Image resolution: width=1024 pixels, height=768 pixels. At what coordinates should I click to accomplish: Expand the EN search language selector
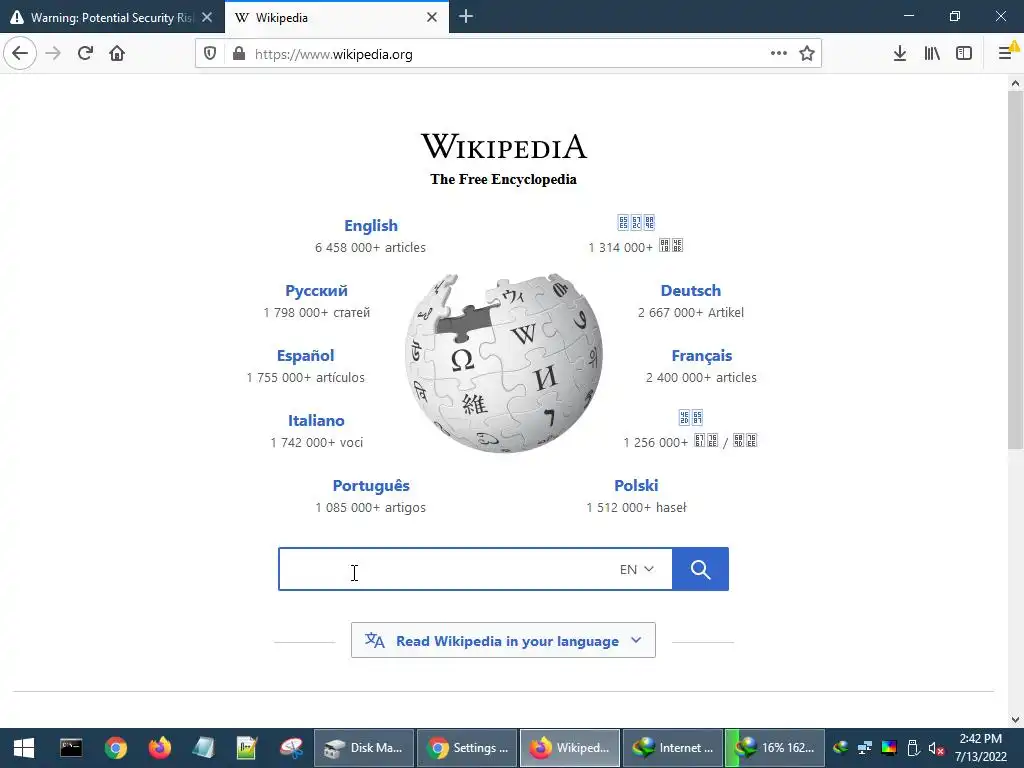(x=637, y=569)
